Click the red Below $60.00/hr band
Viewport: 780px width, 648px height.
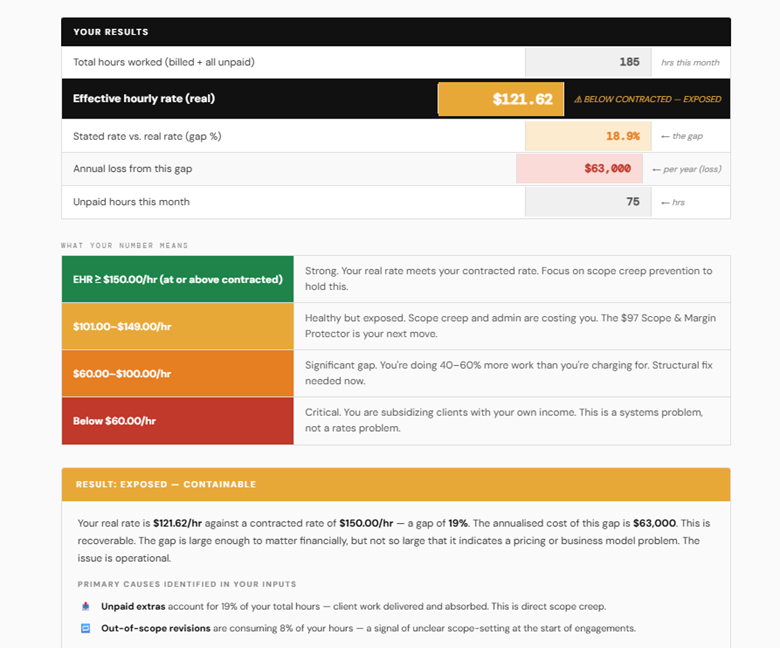pyautogui.click(x=177, y=421)
